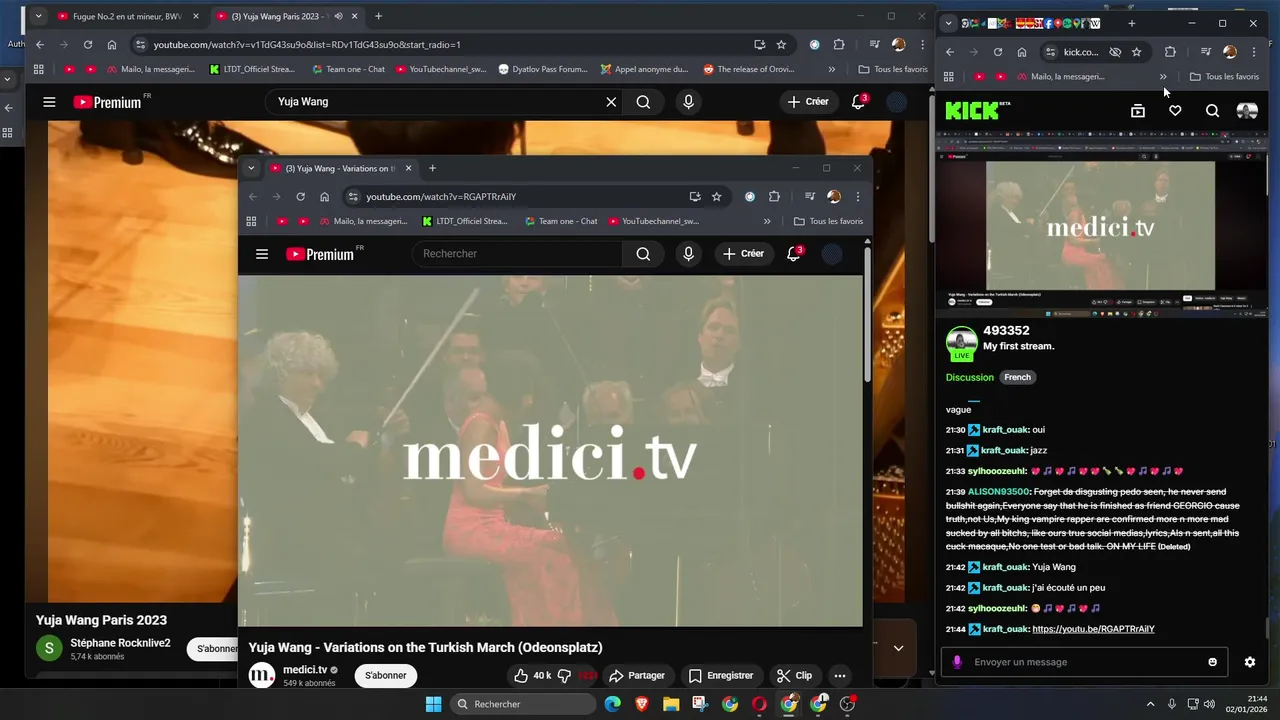Click the French language tag in Kick

click(1017, 377)
